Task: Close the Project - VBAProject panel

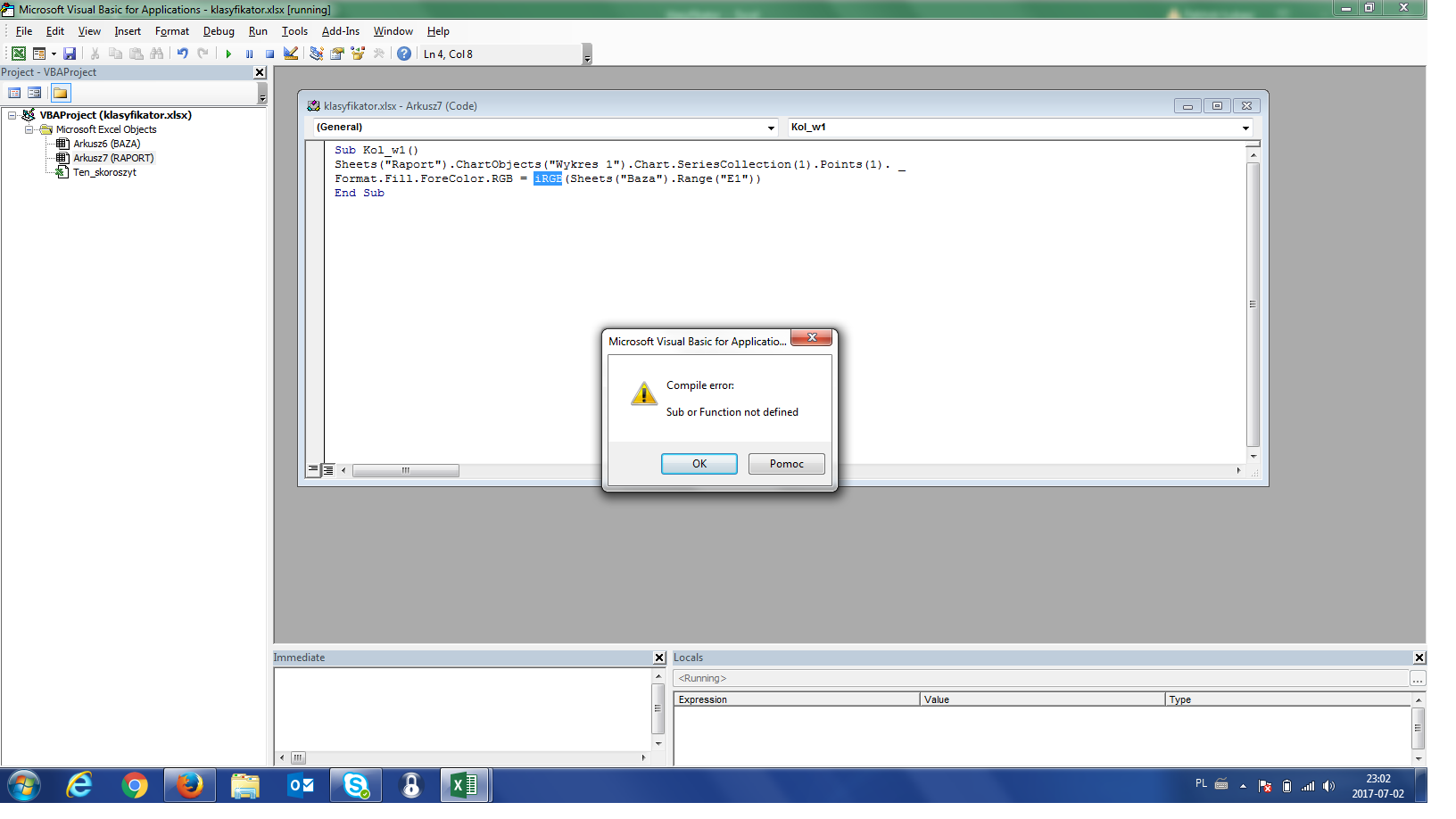Action: [x=260, y=72]
